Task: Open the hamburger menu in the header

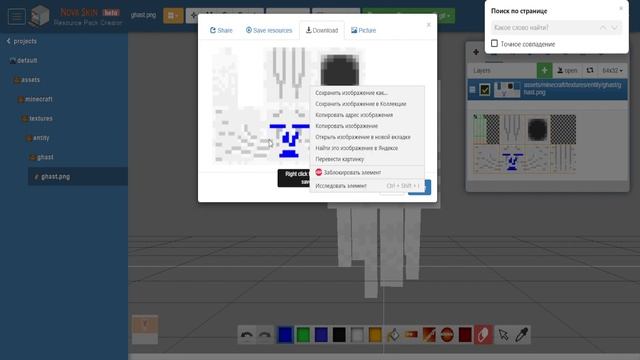Action: [x=17, y=17]
